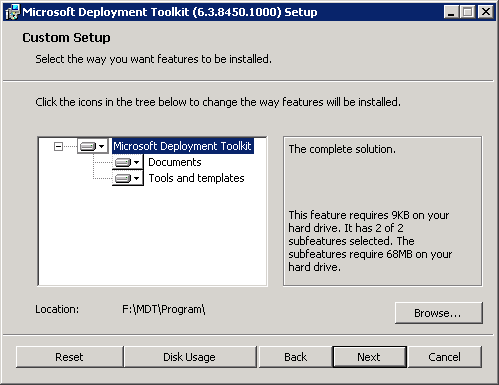Select the Tools and templates tree item

(196, 178)
